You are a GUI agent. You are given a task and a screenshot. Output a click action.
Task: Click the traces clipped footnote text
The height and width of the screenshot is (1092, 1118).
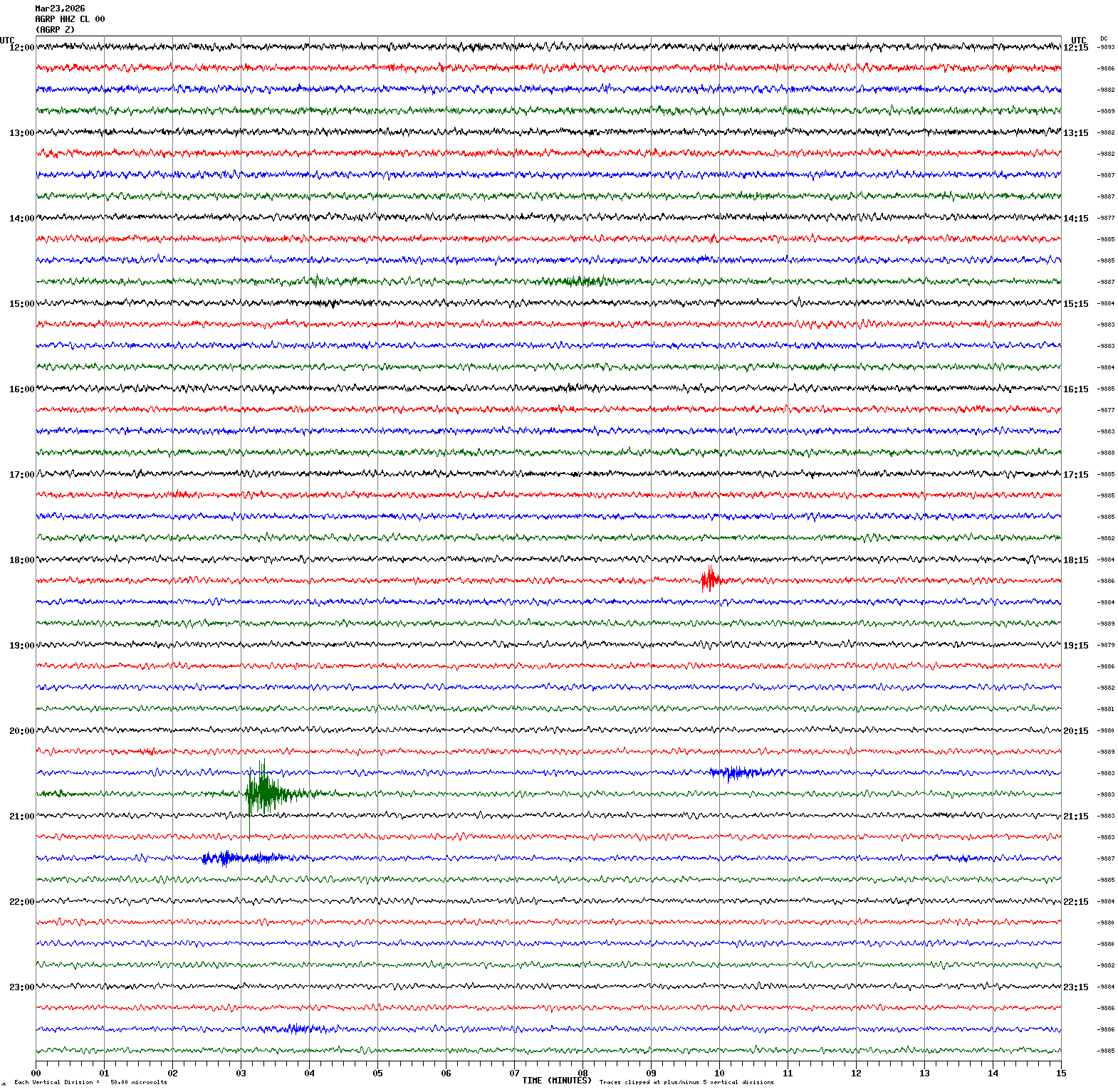pyautogui.click(x=686, y=1083)
